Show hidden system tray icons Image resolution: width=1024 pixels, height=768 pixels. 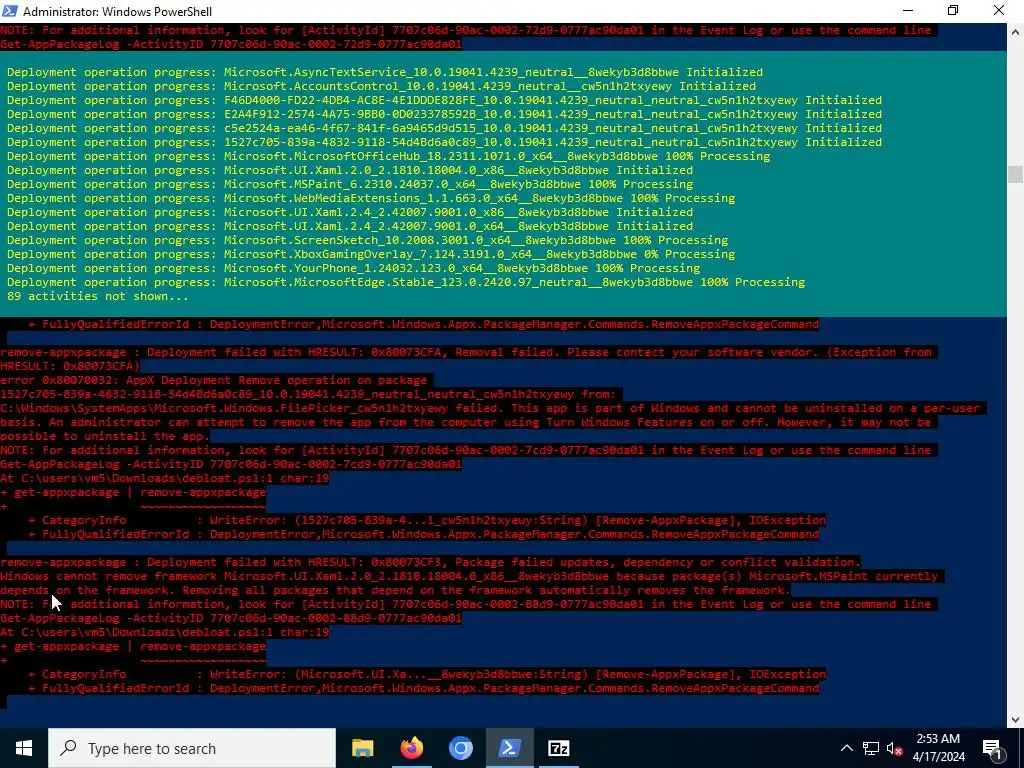(x=846, y=748)
